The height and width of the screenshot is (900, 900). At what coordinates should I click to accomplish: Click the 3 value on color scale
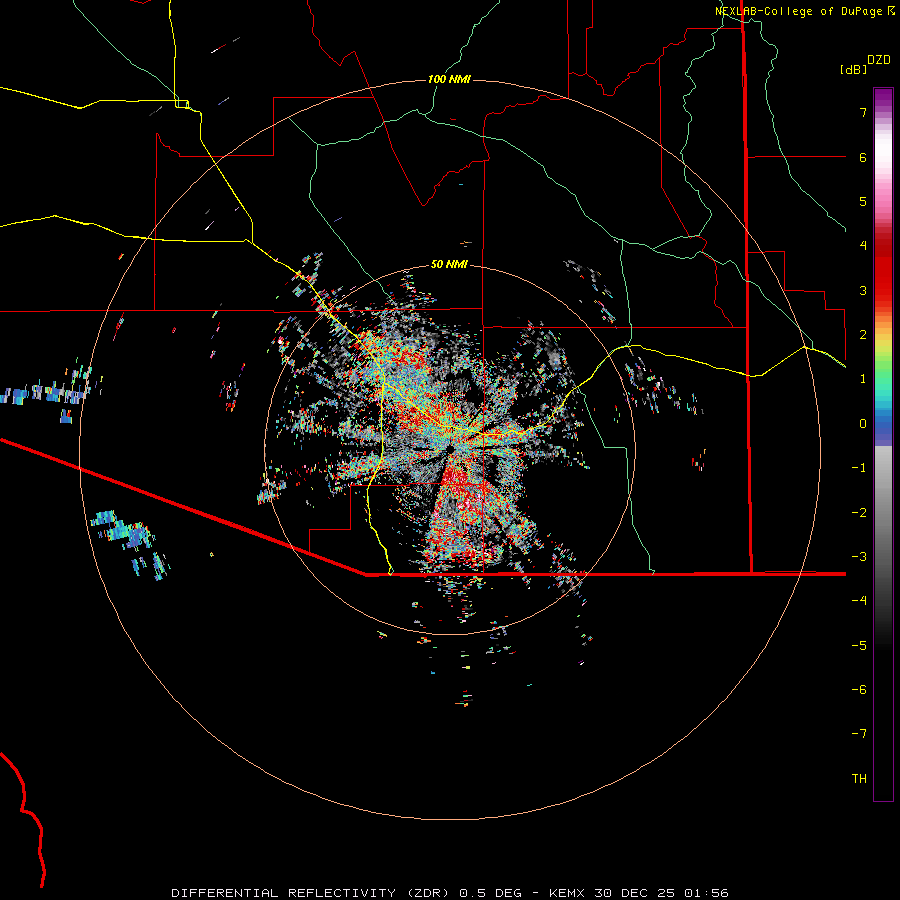(x=863, y=290)
